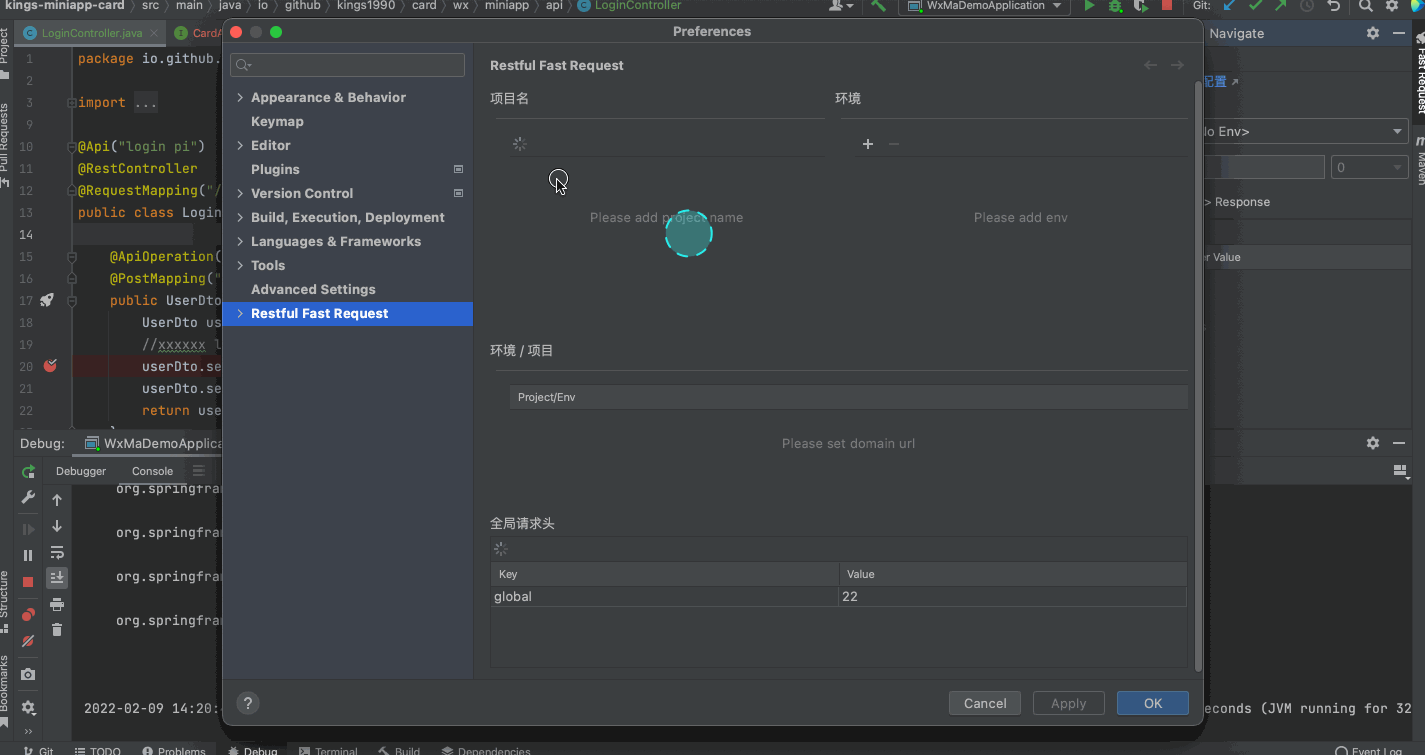The height and width of the screenshot is (755, 1425).
Task: Expand the Appearance & Behavior settings node
Action: [240, 97]
